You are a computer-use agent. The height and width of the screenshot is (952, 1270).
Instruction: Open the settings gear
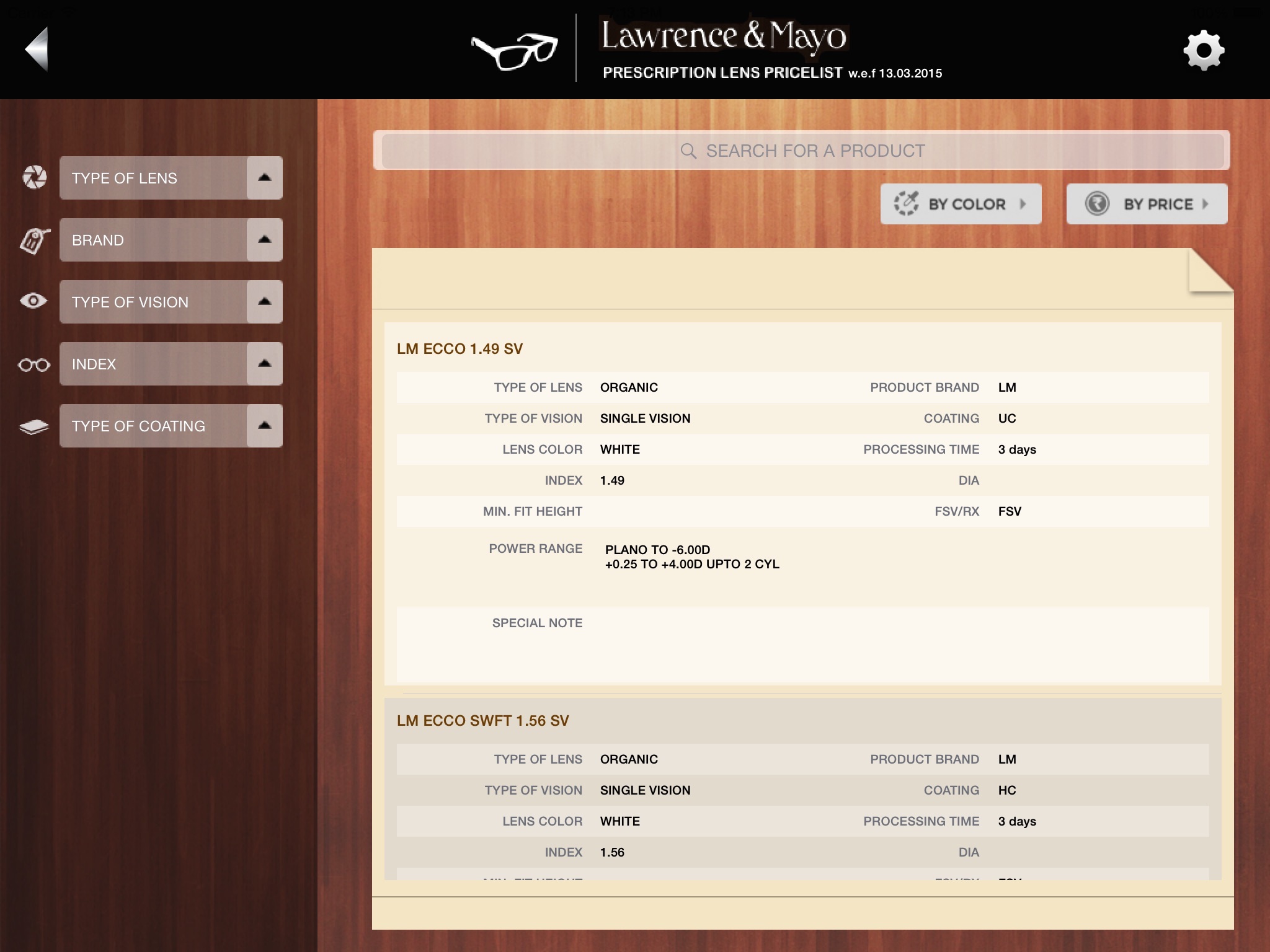coord(1204,50)
